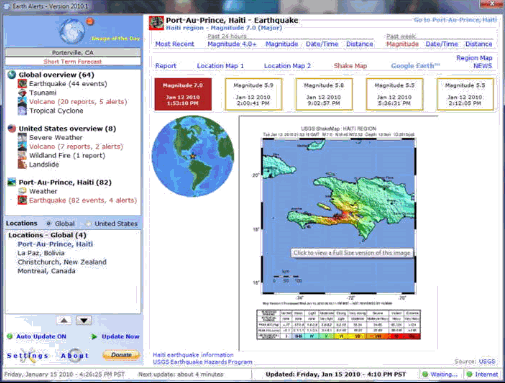Click the green Internet status indicator
The width and height of the screenshot is (505, 383).
[470, 374]
